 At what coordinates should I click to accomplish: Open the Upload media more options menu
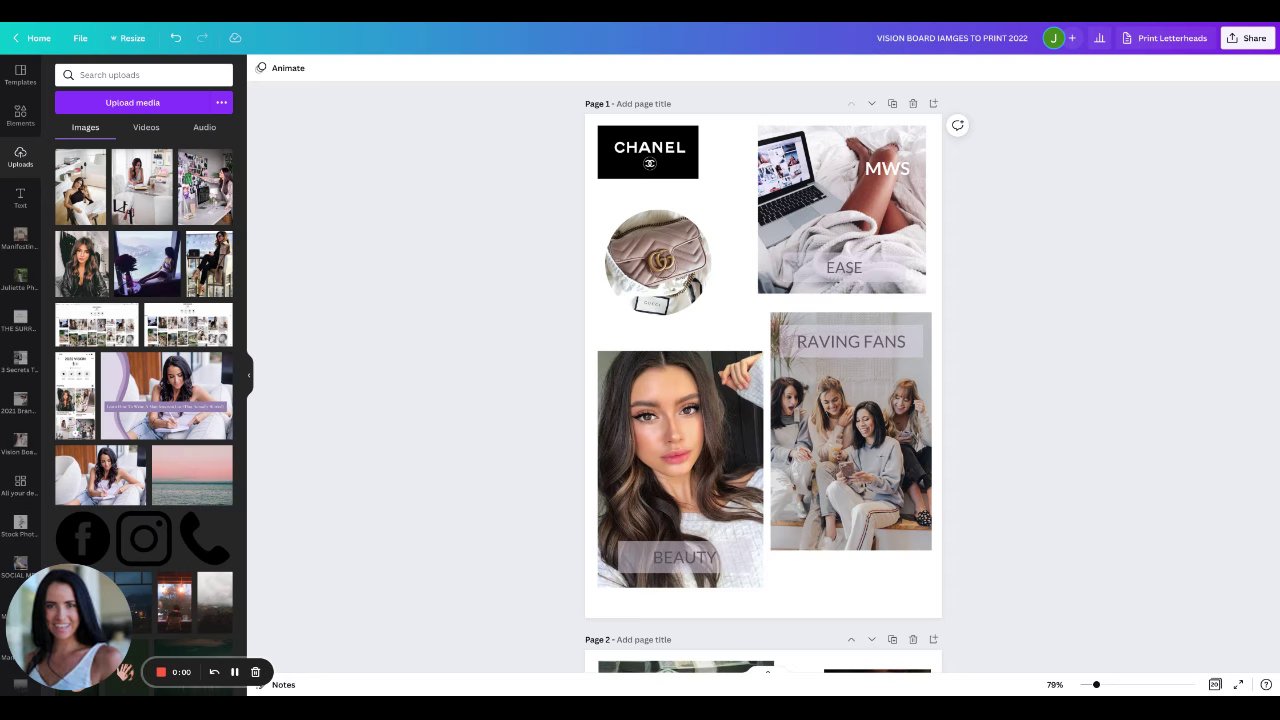tap(221, 102)
